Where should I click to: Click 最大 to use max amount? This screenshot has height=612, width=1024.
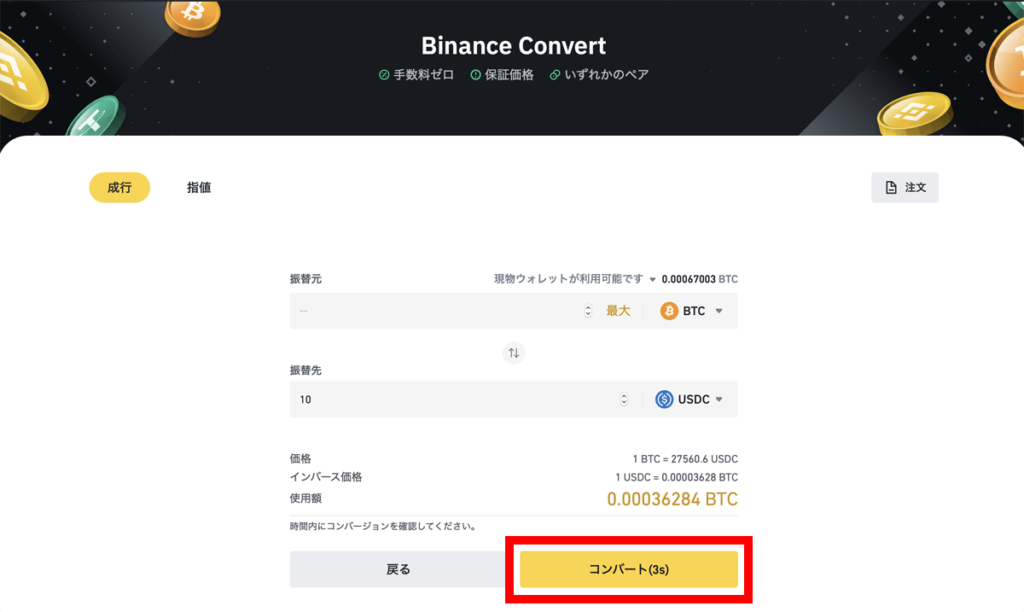coord(618,311)
